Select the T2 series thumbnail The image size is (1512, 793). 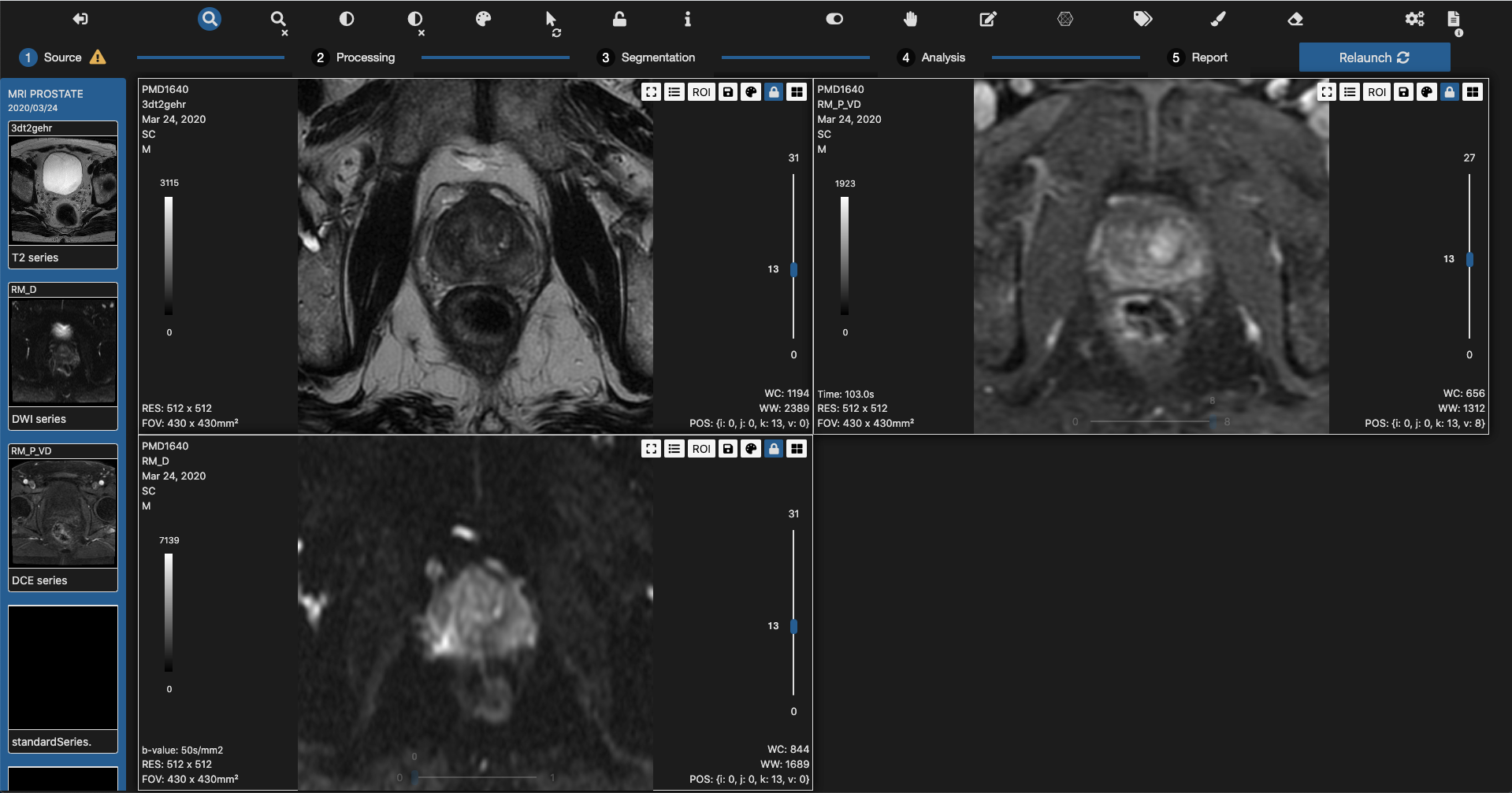tap(63, 195)
